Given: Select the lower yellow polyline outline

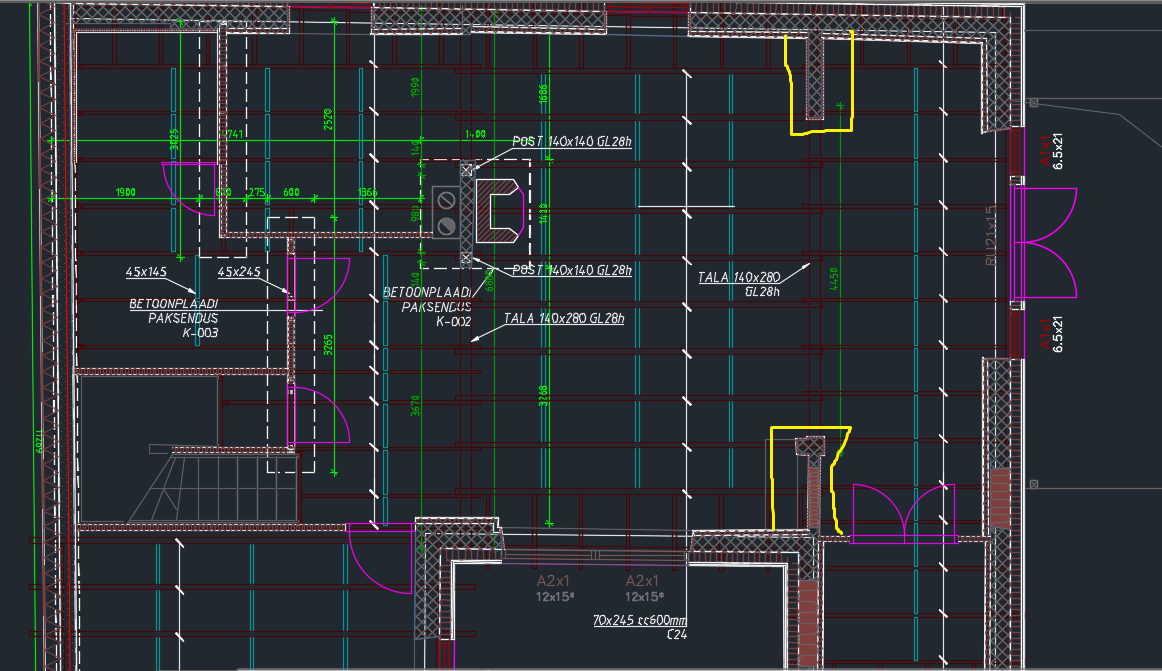Looking at the screenshot, I should (x=771, y=478).
